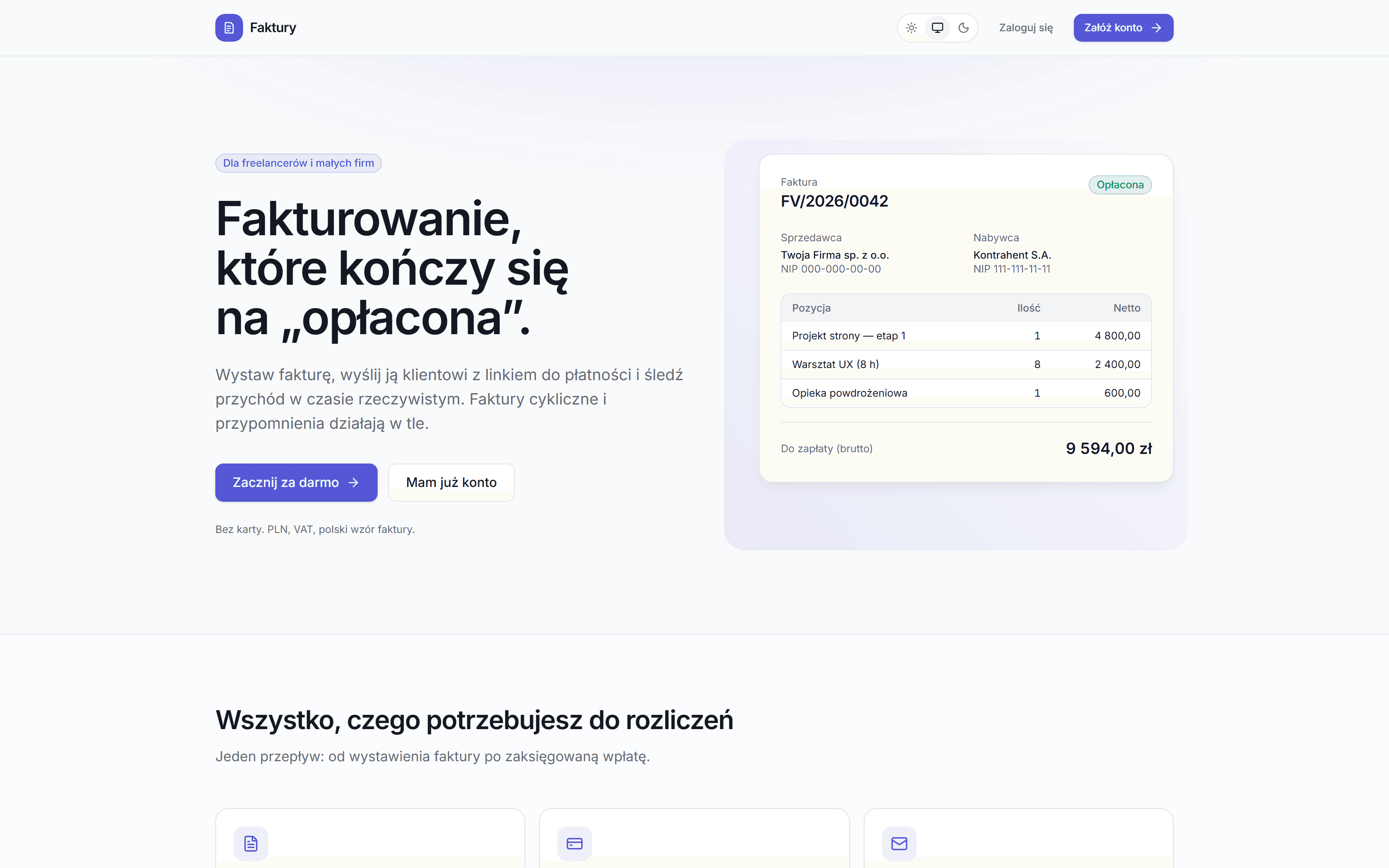Click Zacznij za darmo button

(296, 482)
